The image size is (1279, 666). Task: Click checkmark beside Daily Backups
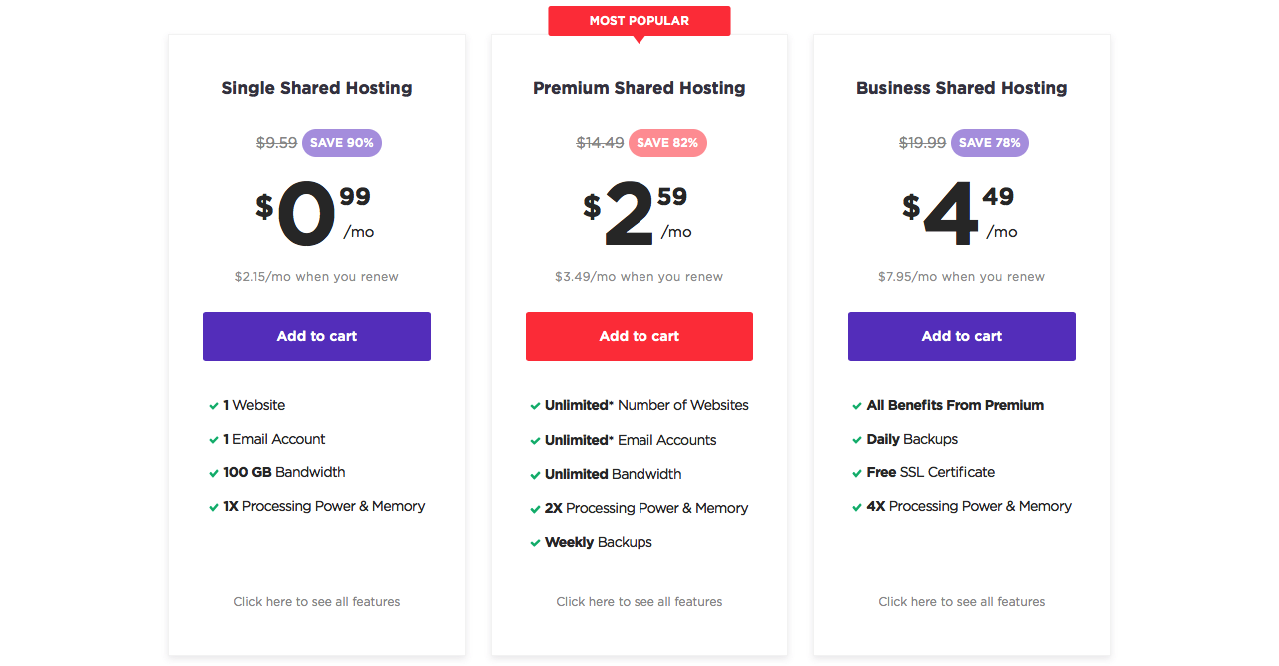pos(857,440)
